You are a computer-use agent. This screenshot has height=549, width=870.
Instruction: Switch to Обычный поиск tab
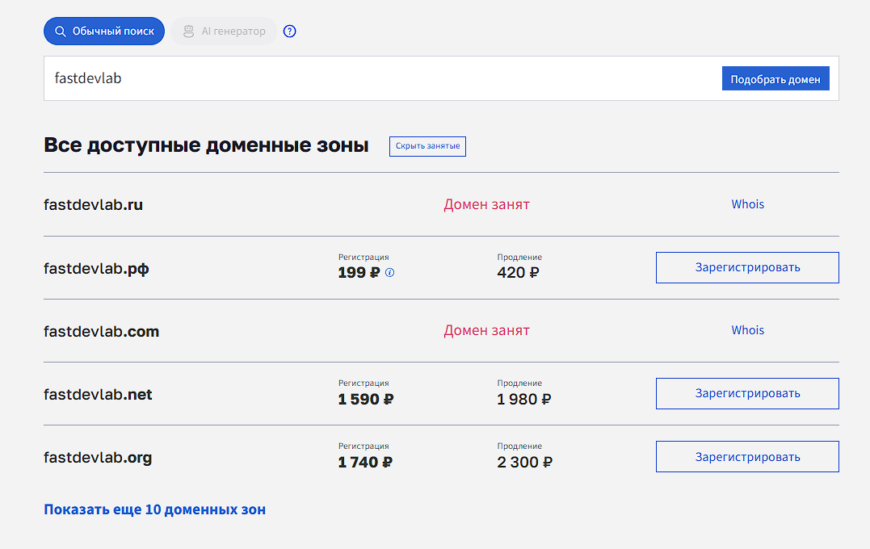(x=104, y=31)
